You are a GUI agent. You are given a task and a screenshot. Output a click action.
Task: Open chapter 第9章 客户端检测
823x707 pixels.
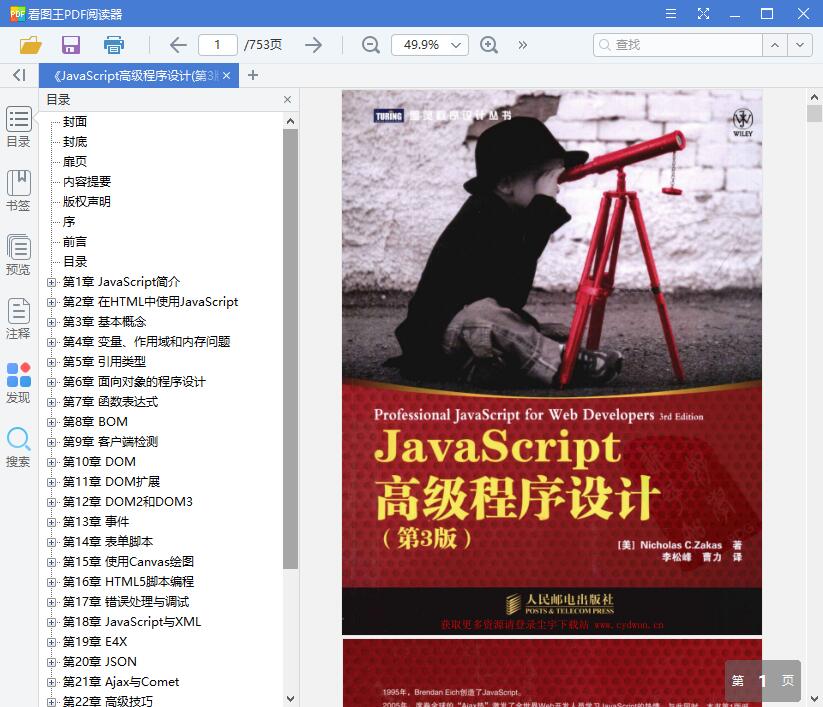click(110, 442)
